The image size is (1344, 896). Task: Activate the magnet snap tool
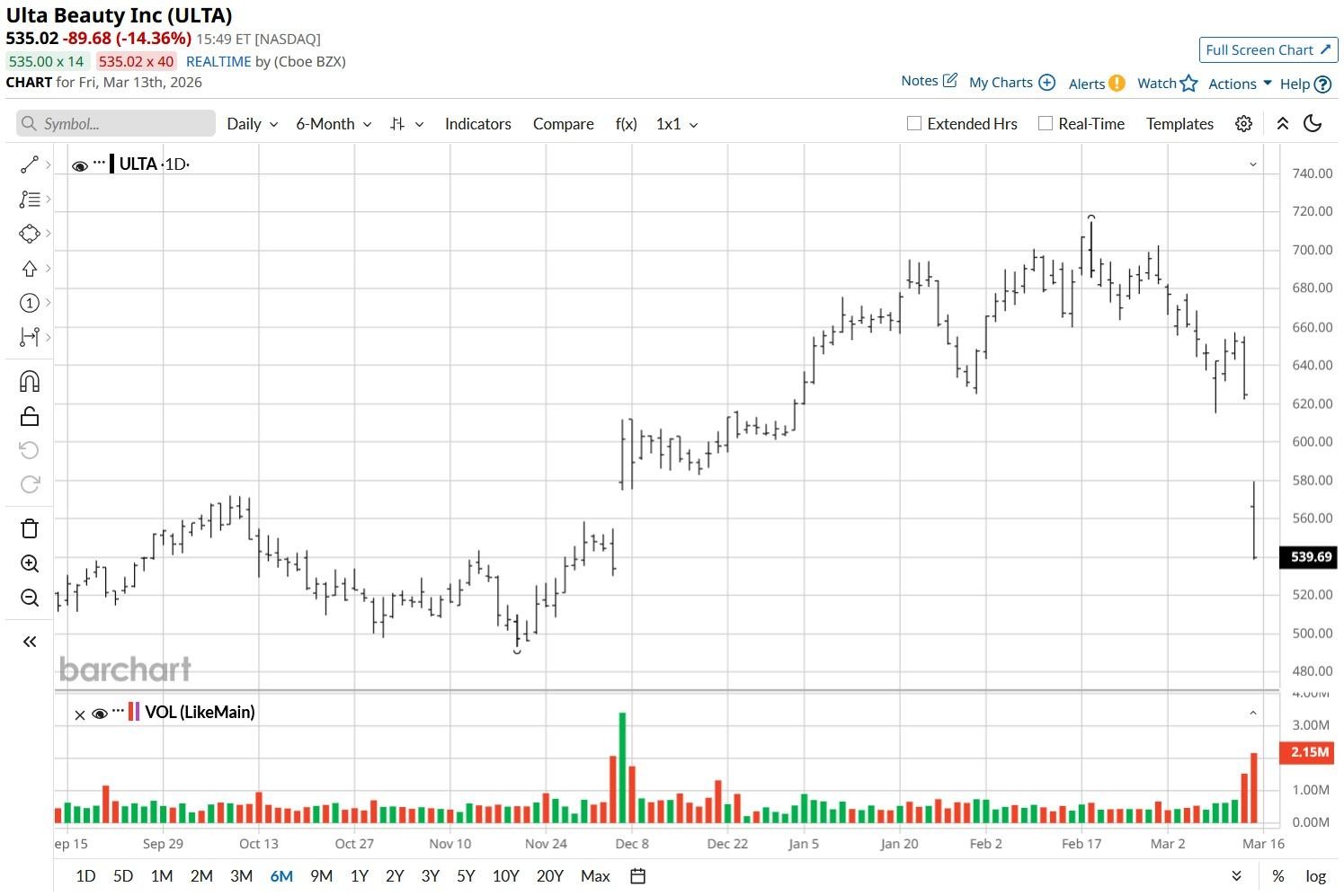[30, 382]
